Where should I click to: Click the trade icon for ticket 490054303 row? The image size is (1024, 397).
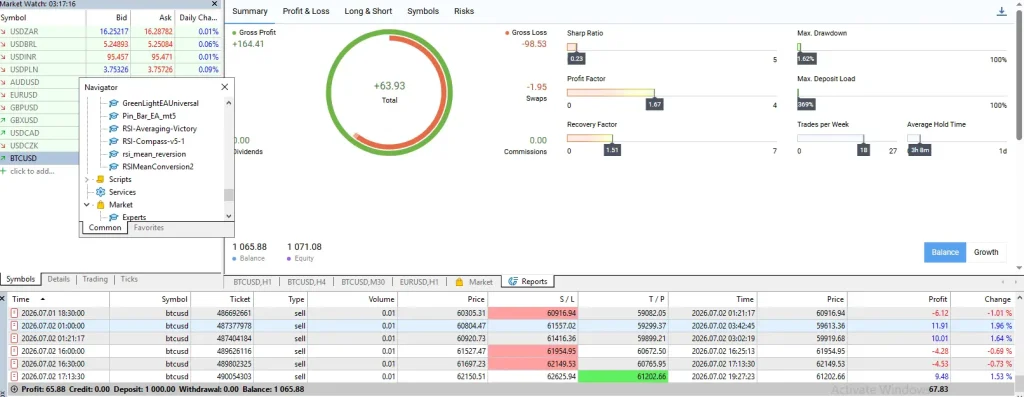tap(15, 376)
